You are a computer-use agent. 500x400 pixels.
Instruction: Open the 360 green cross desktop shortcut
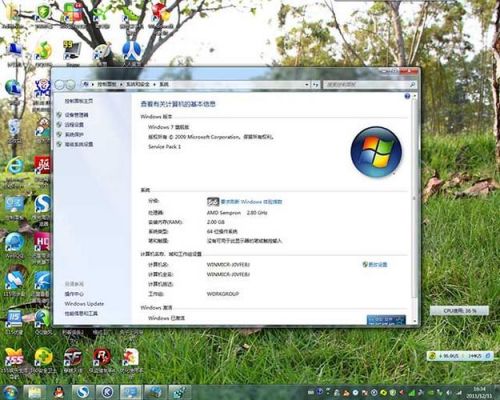[x=43, y=358]
